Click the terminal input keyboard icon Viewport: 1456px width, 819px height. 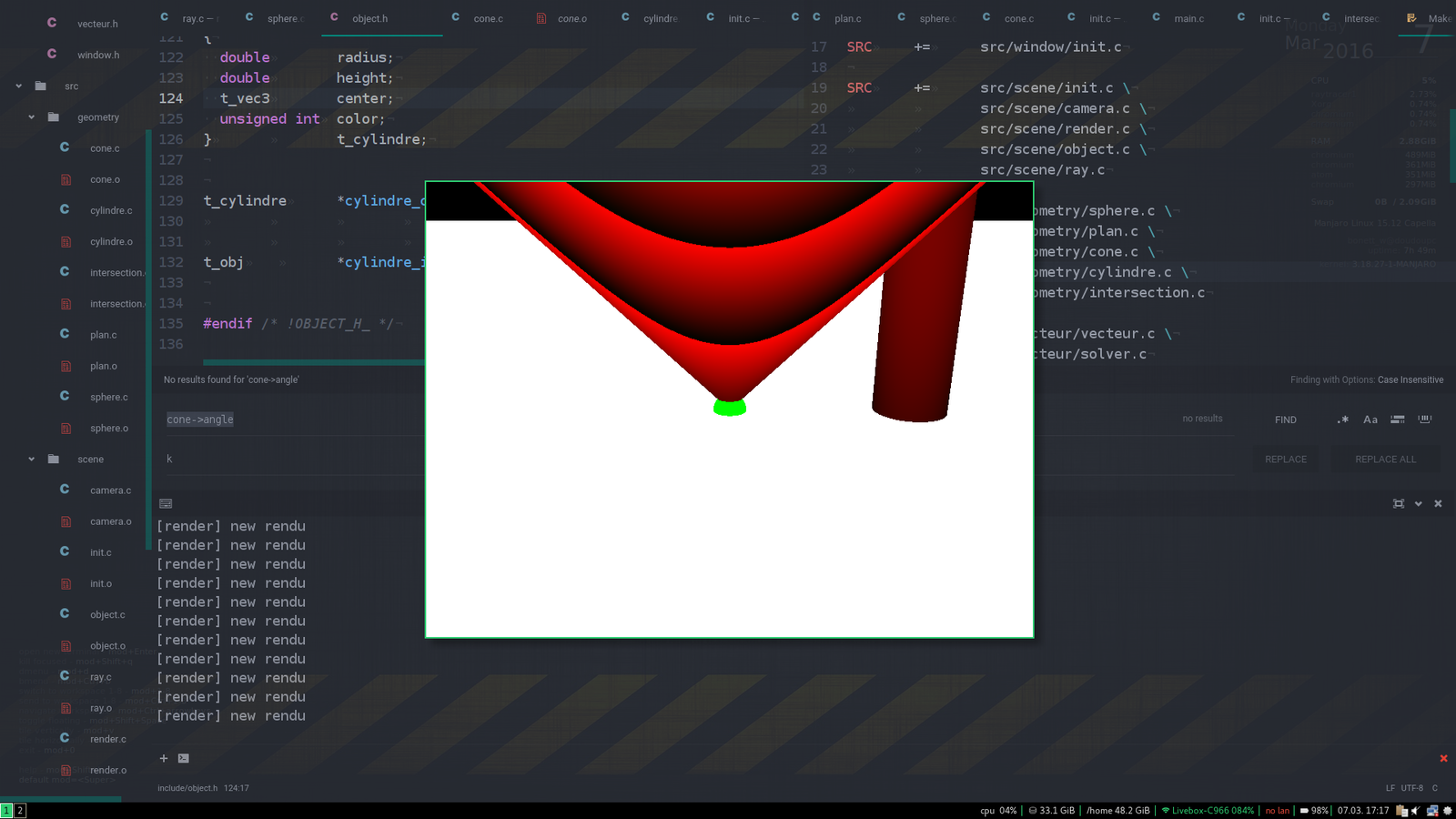pyautogui.click(x=166, y=504)
